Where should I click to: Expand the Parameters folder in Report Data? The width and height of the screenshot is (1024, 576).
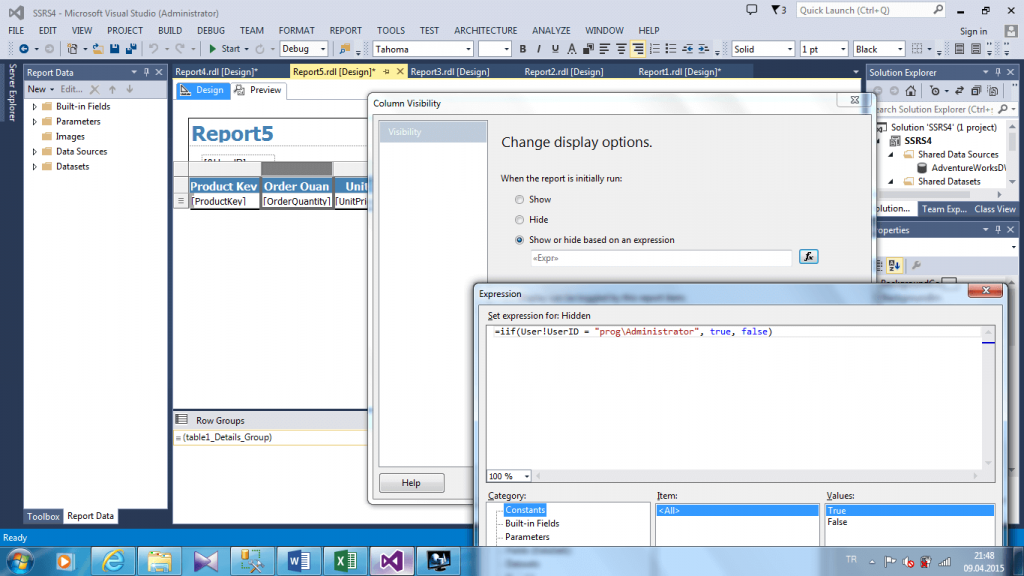pos(35,121)
